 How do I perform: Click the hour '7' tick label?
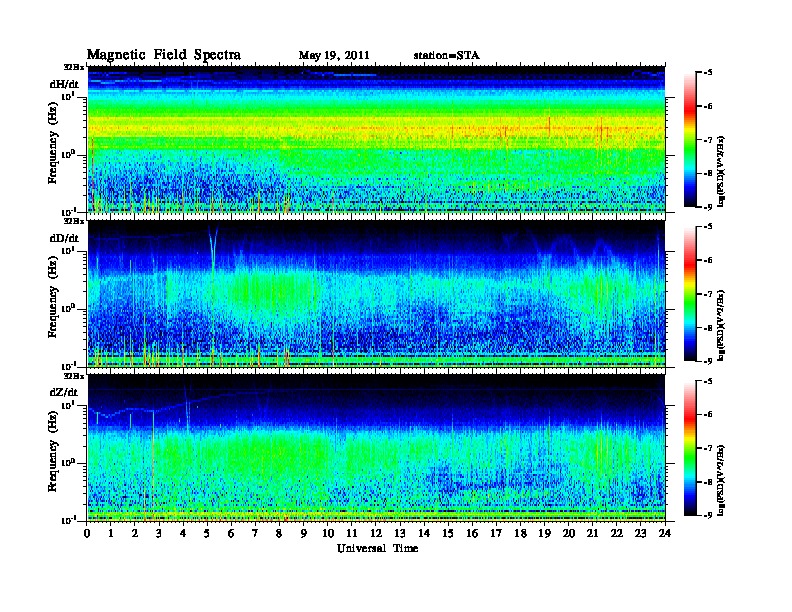point(255,533)
